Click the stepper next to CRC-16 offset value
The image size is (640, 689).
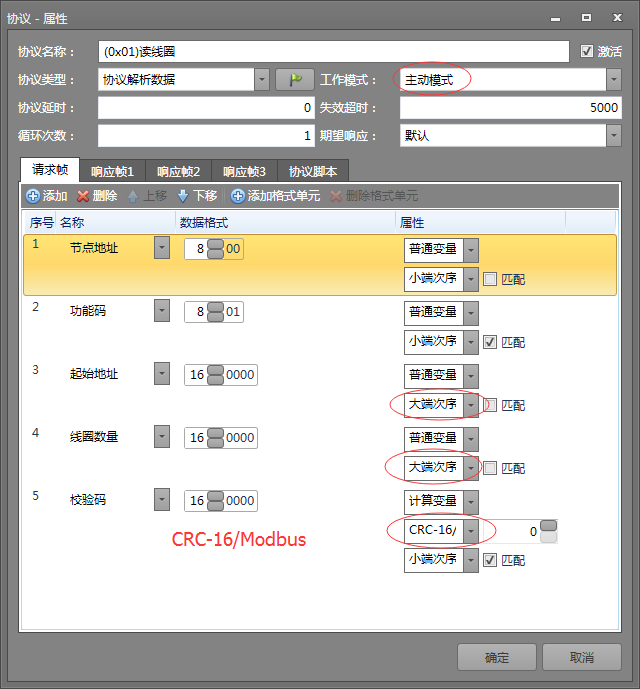tap(548, 531)
